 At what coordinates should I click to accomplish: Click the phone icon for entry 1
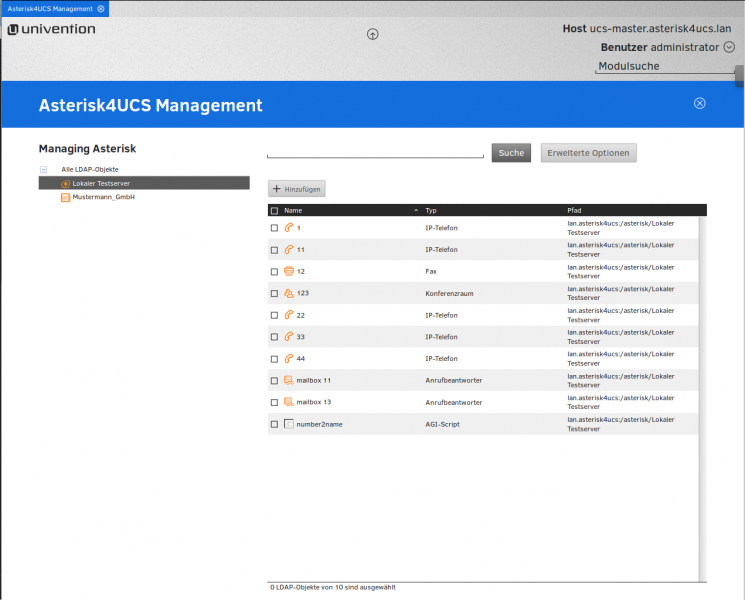289,228
